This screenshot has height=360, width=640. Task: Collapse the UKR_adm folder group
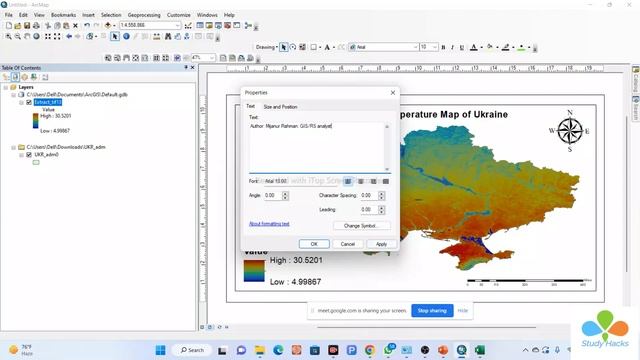(x=13, y=147)
